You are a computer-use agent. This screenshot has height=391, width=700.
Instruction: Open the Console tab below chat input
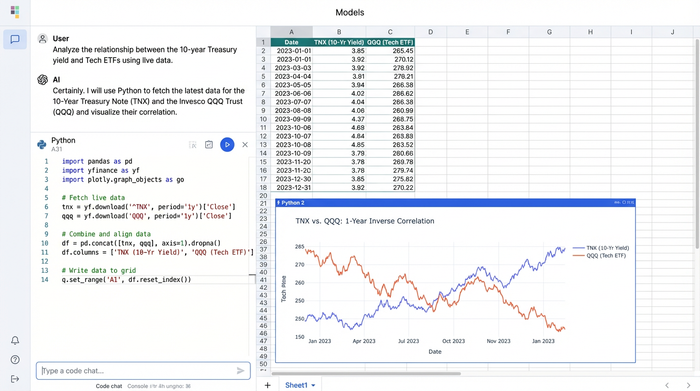click(x=159, y=386)
